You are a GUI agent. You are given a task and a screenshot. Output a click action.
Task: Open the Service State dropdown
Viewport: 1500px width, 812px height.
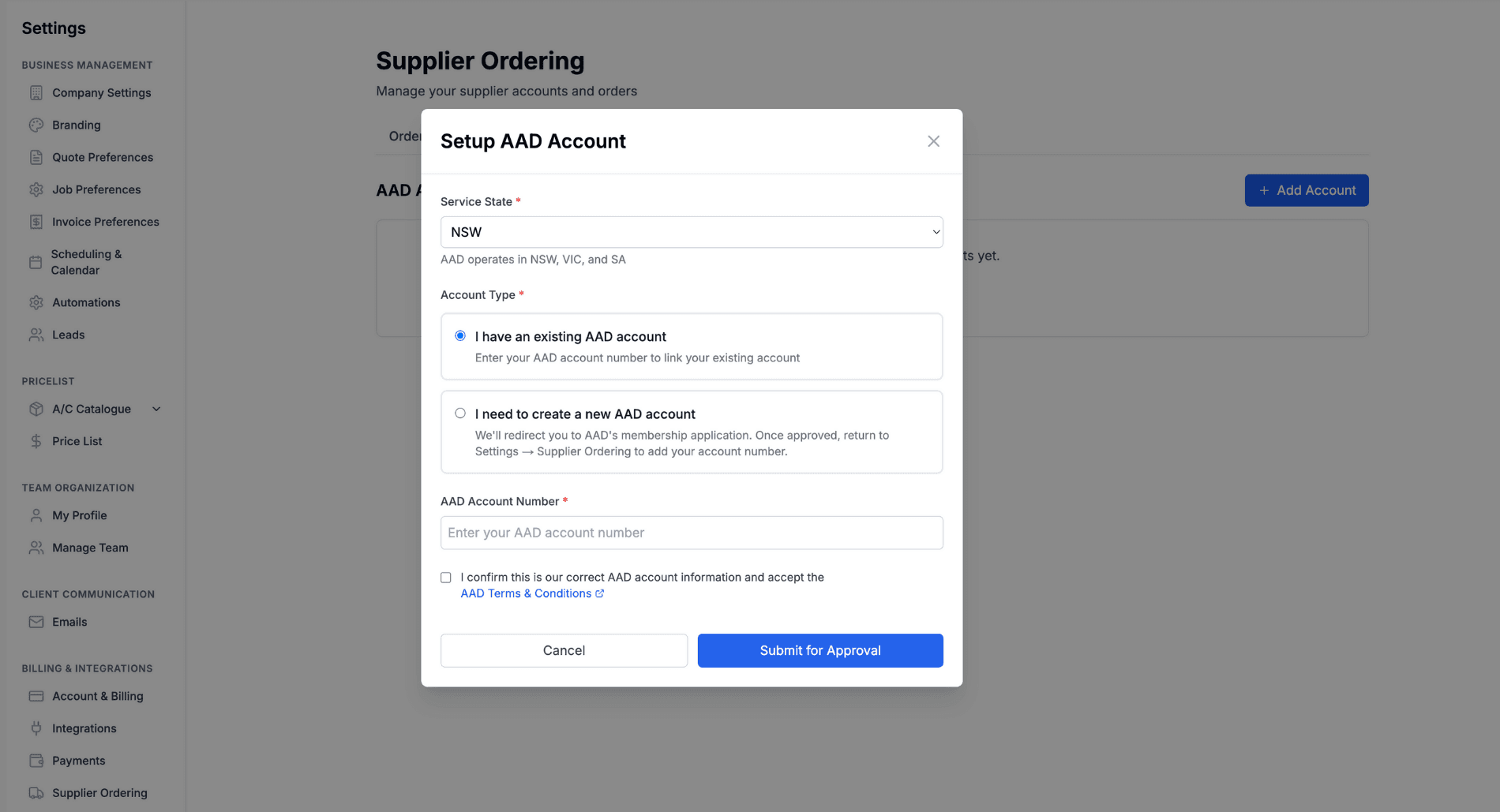click(x=691, y=232)
